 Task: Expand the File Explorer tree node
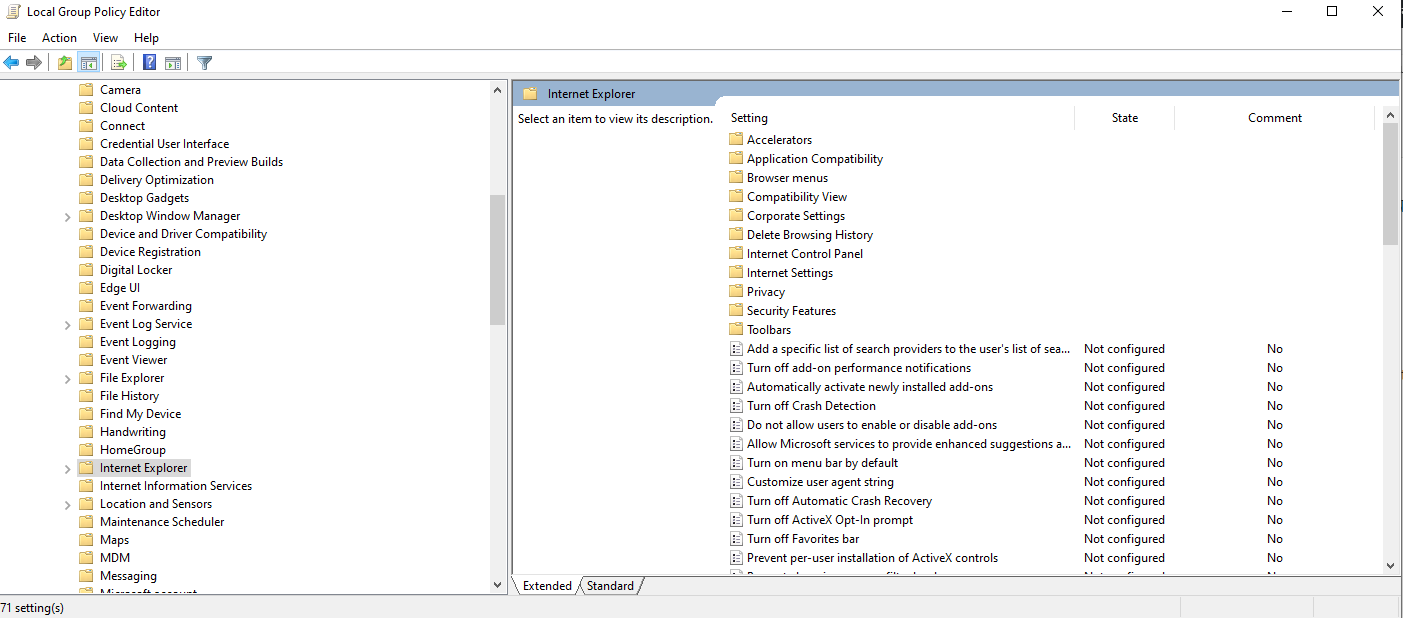(x=67, y=378)
